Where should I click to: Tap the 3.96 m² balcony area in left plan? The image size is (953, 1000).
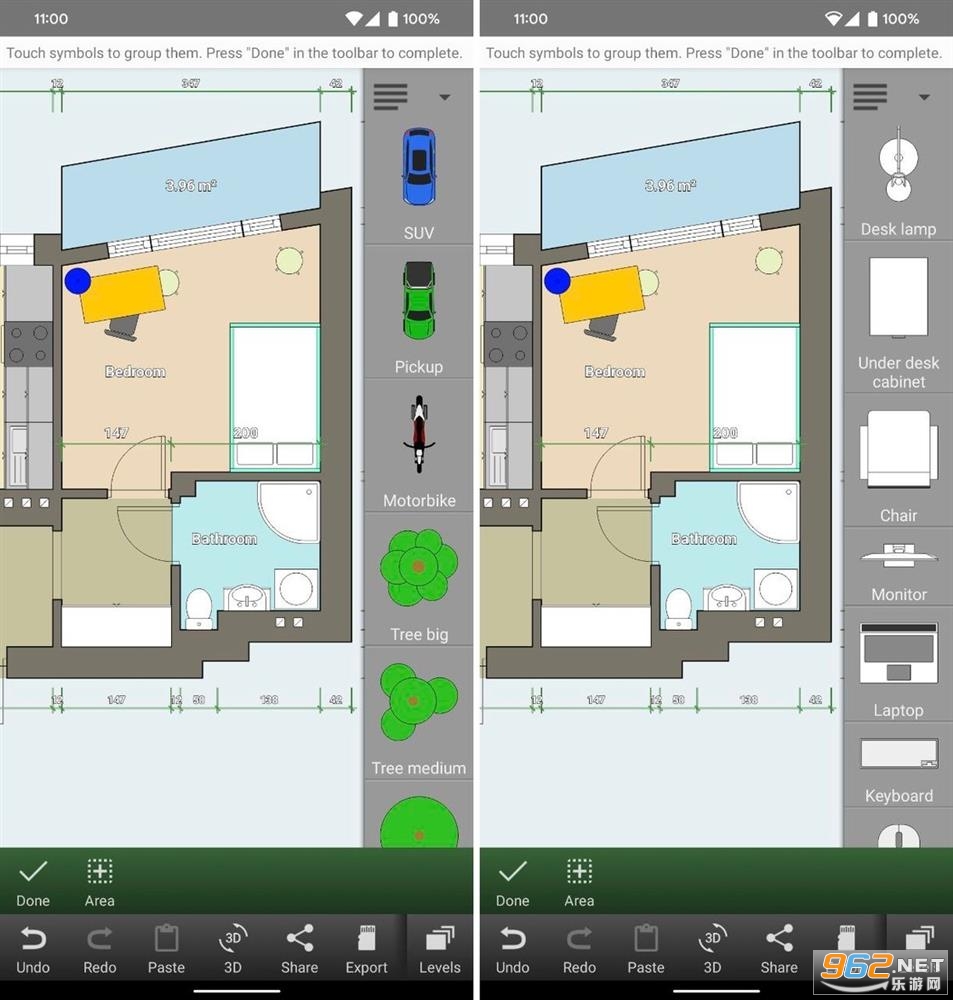pyautogui.click(x=191, y=186)
